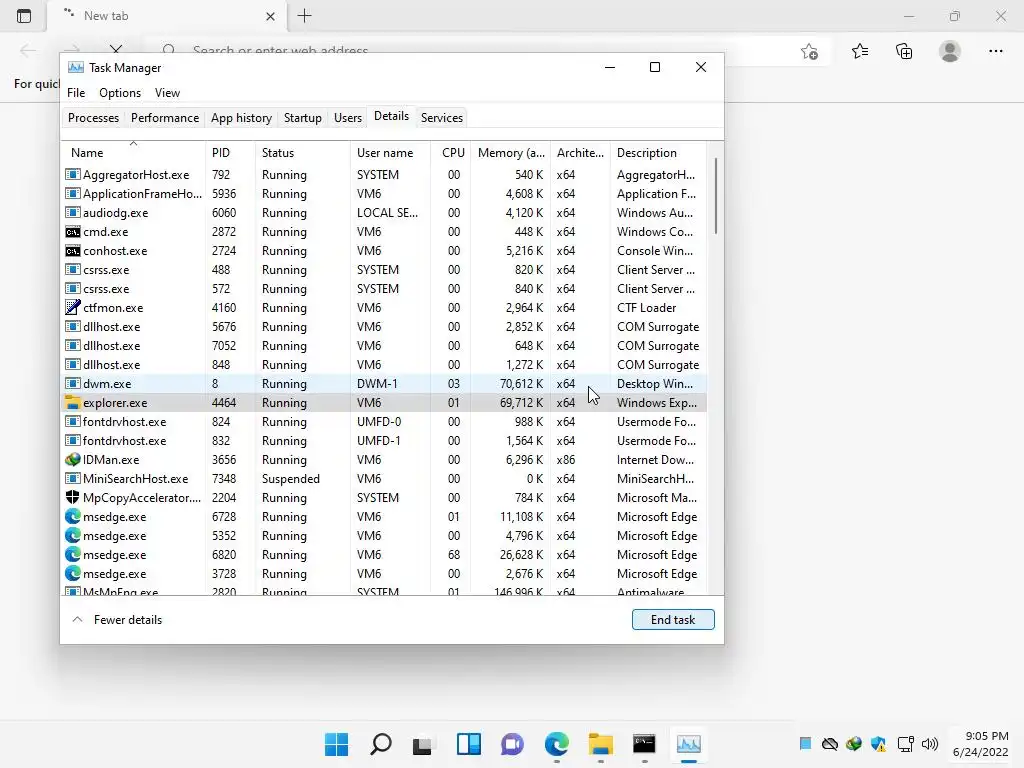The width and height of the screenshot is (1024, 768).
Task: Click End task button
Action: coord(673,620)
